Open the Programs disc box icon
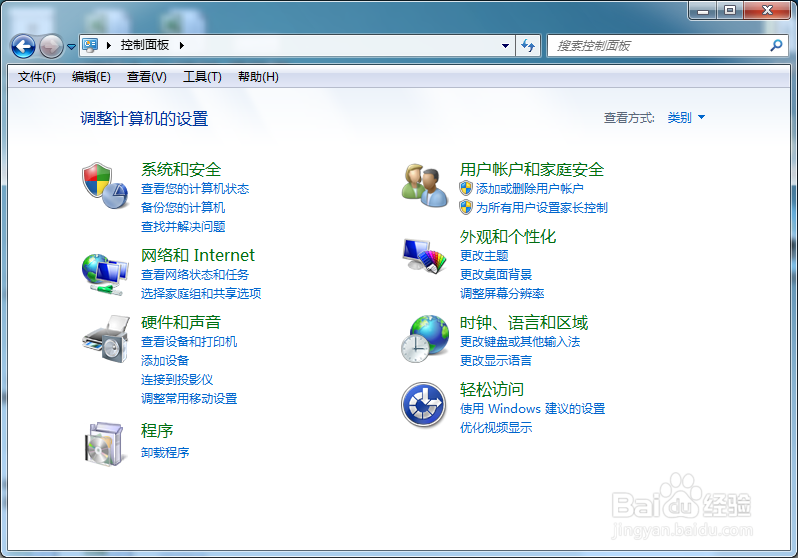The height and width of the screenshot is (558, 798). 104,443
